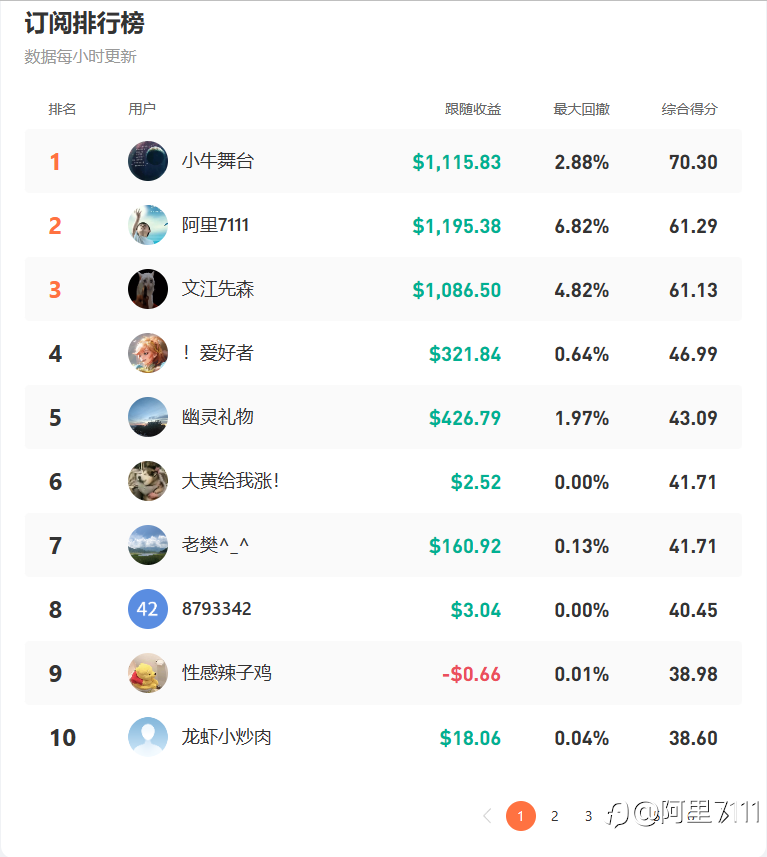The height and width of the screenshot is (857, 767).
Task: Jump to page 3 of leaderboard
Action: point(588,816)
